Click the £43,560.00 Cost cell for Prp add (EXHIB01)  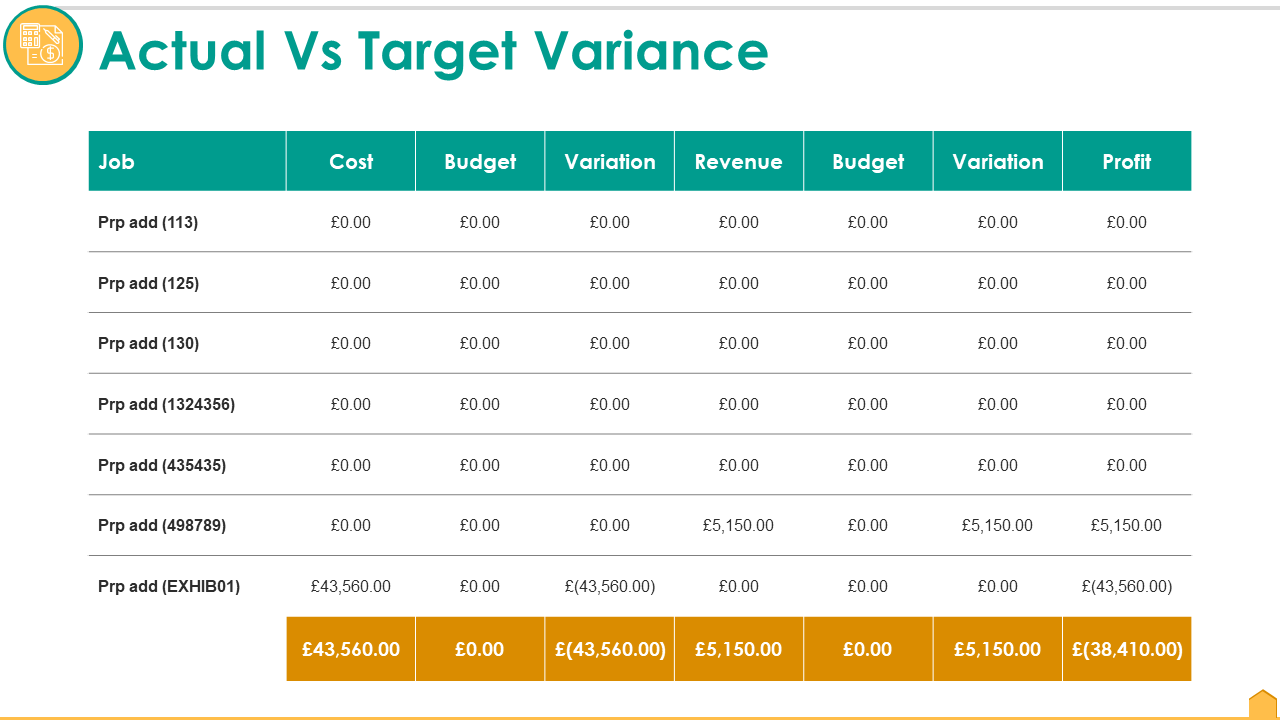pyautogui.click(x=351, y=586)
